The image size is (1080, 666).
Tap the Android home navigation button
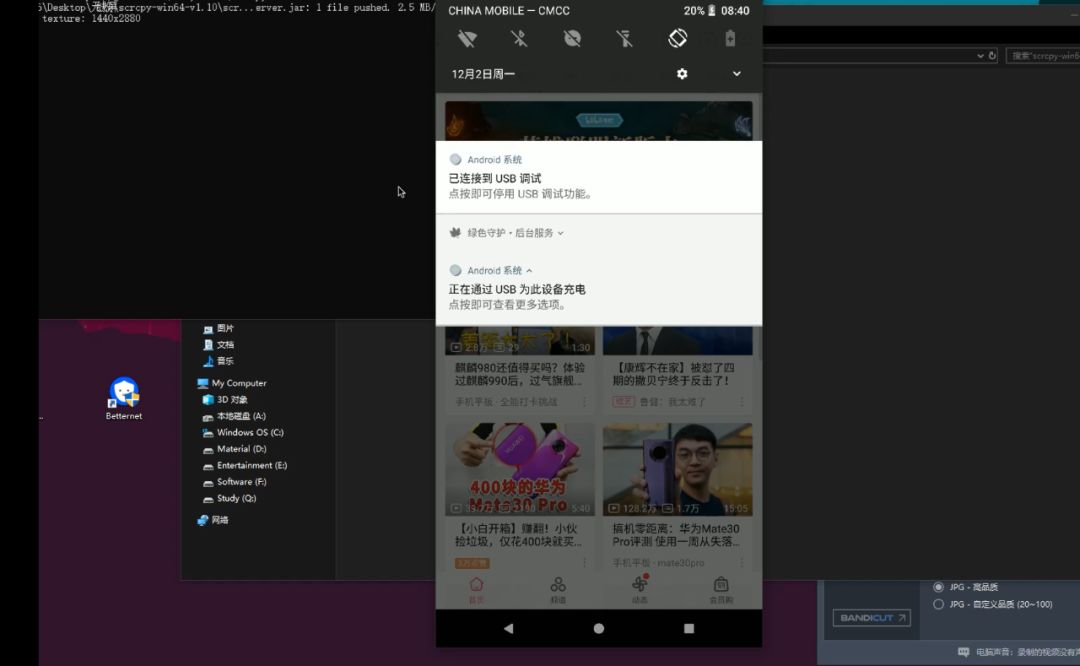tap(599, 628)
